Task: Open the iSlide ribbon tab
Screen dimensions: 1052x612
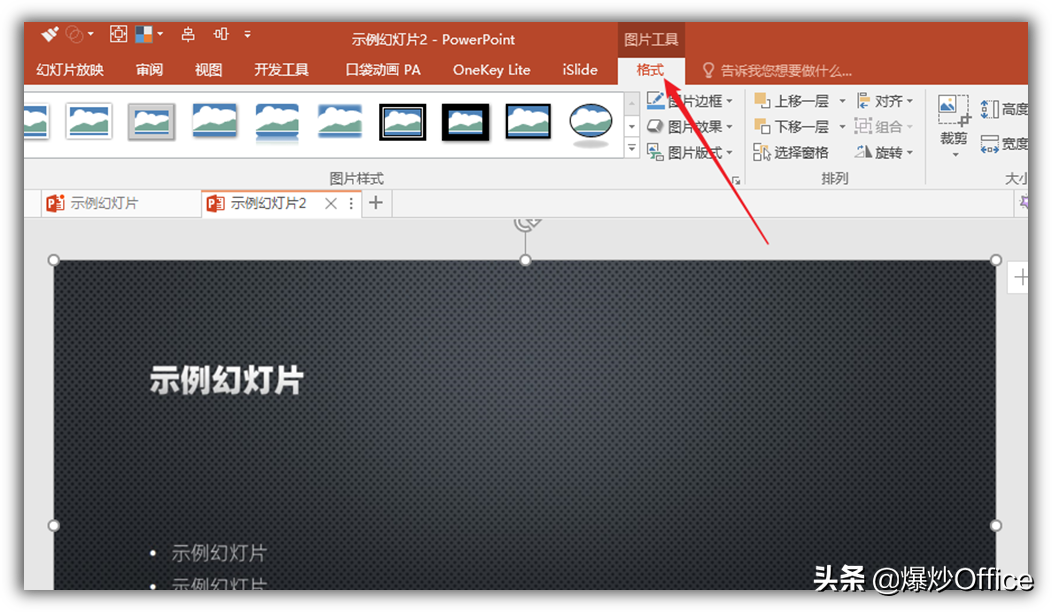Action: pyautogui.click(x=580, y=70)
